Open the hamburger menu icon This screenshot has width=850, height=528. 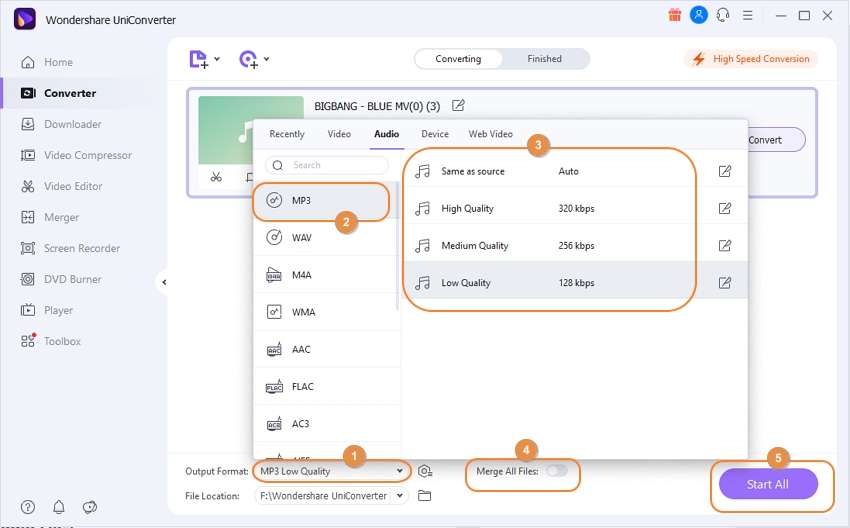click(x=748, y=15)
